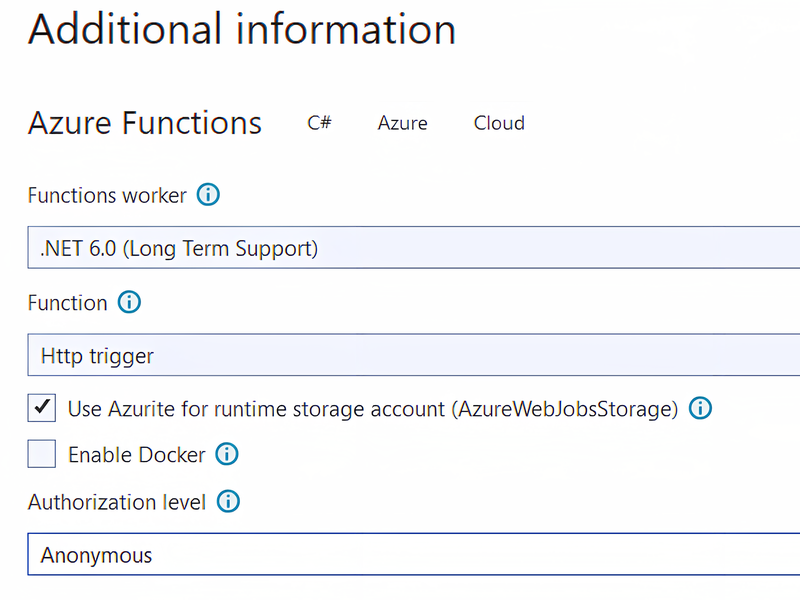Click the Authorization level label
The height and width of the screenshot is (600, 800).
pyautogui.click(x=117, y=502)
